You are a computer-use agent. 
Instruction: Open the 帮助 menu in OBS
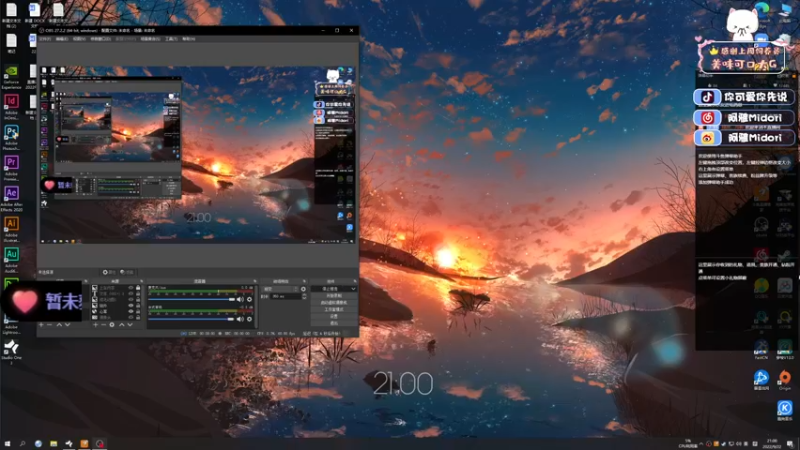coord(189,39)
